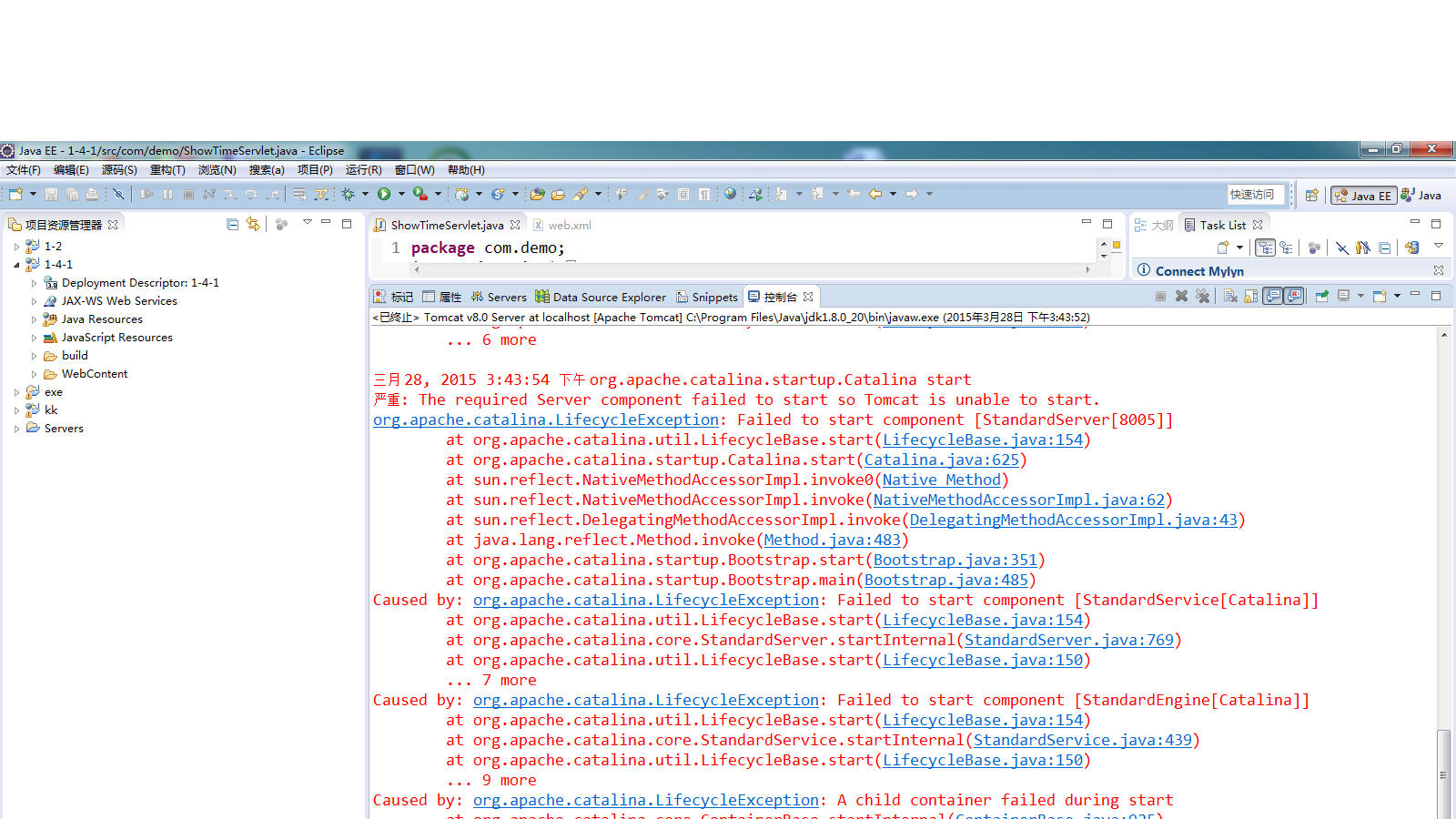Open the Catalina.java:625 stack trace link
The height and width of the screenshot is (819, 1456).
[x=942, y=460]
